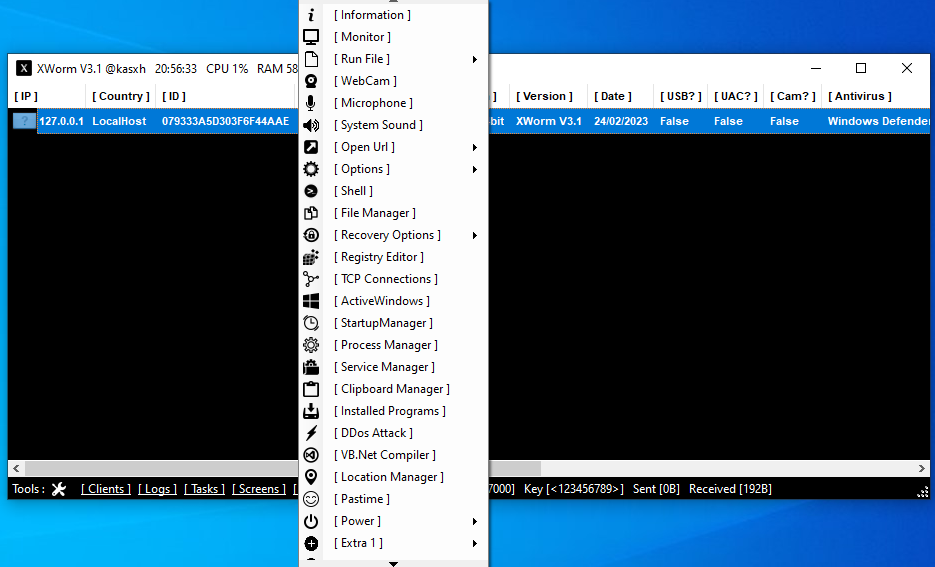
Task: Choose the [ DDos Attack ] menu entry
Action: tap(393, 433)
